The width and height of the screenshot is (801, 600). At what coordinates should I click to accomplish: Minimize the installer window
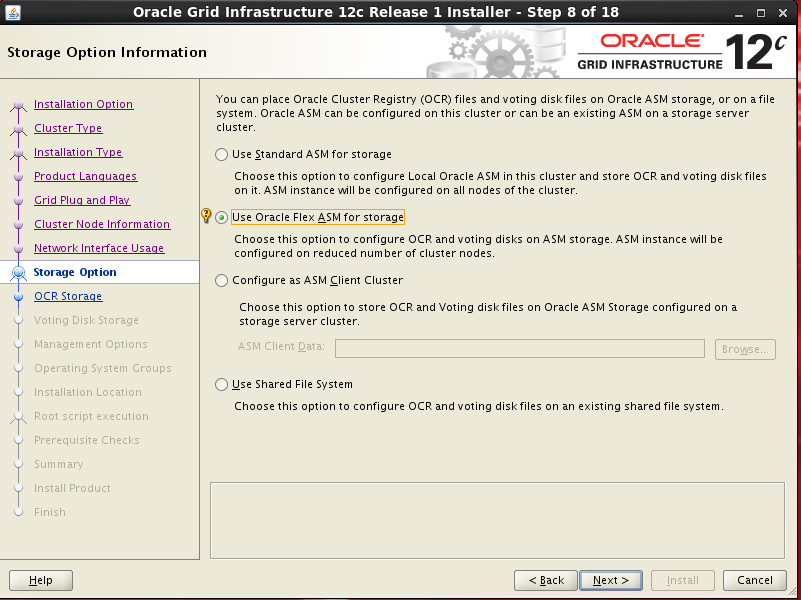(739, 13)
